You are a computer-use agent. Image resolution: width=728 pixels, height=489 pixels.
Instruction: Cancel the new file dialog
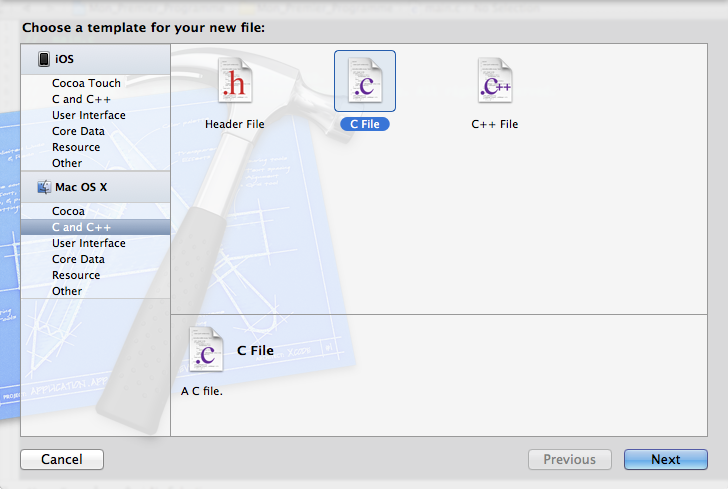[x=62, y=459]
